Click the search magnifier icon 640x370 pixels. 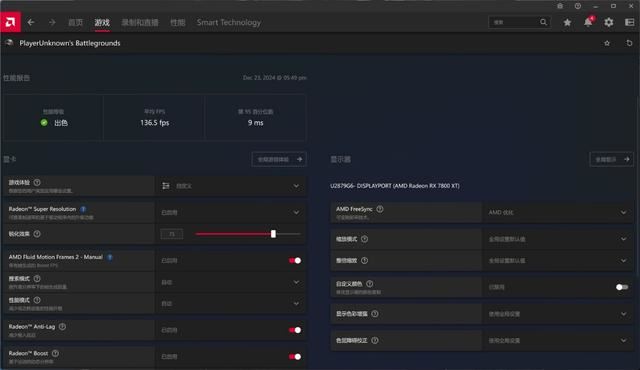click(543, 22)
